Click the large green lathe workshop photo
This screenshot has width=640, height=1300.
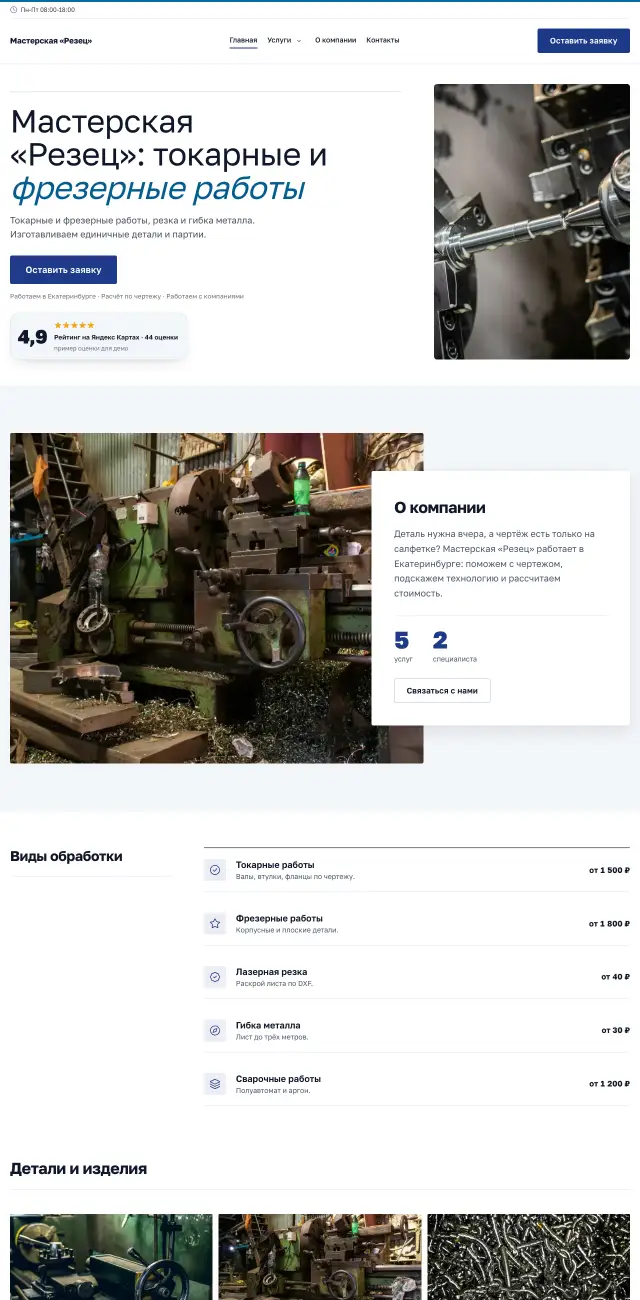216,598
